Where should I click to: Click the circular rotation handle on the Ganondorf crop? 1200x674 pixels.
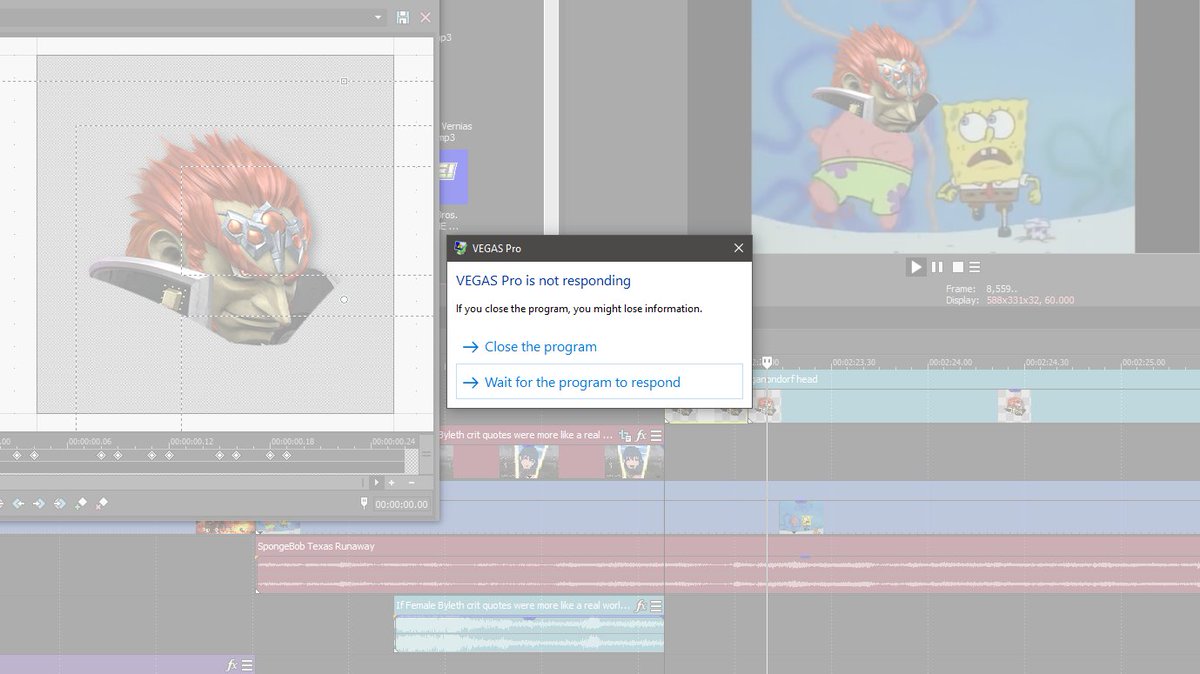pos(344,299)
